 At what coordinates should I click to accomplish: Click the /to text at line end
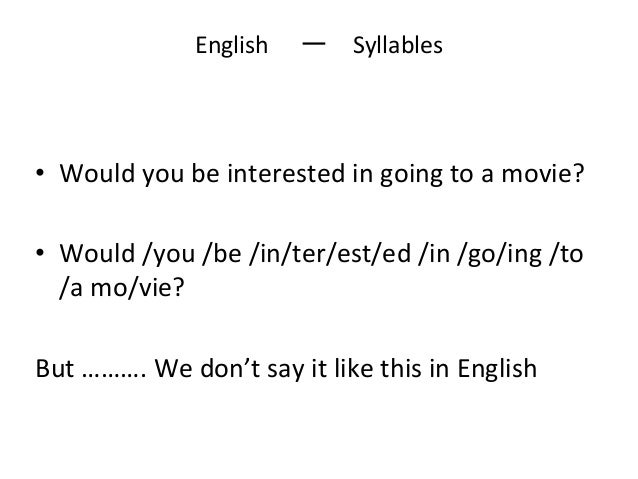point(566,254)
